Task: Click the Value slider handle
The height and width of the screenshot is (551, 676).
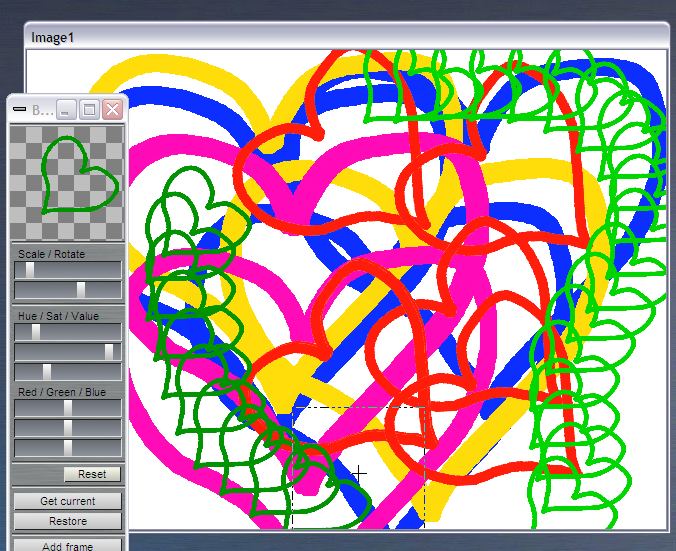Action: pyautogui.click(x=46, y=372)
